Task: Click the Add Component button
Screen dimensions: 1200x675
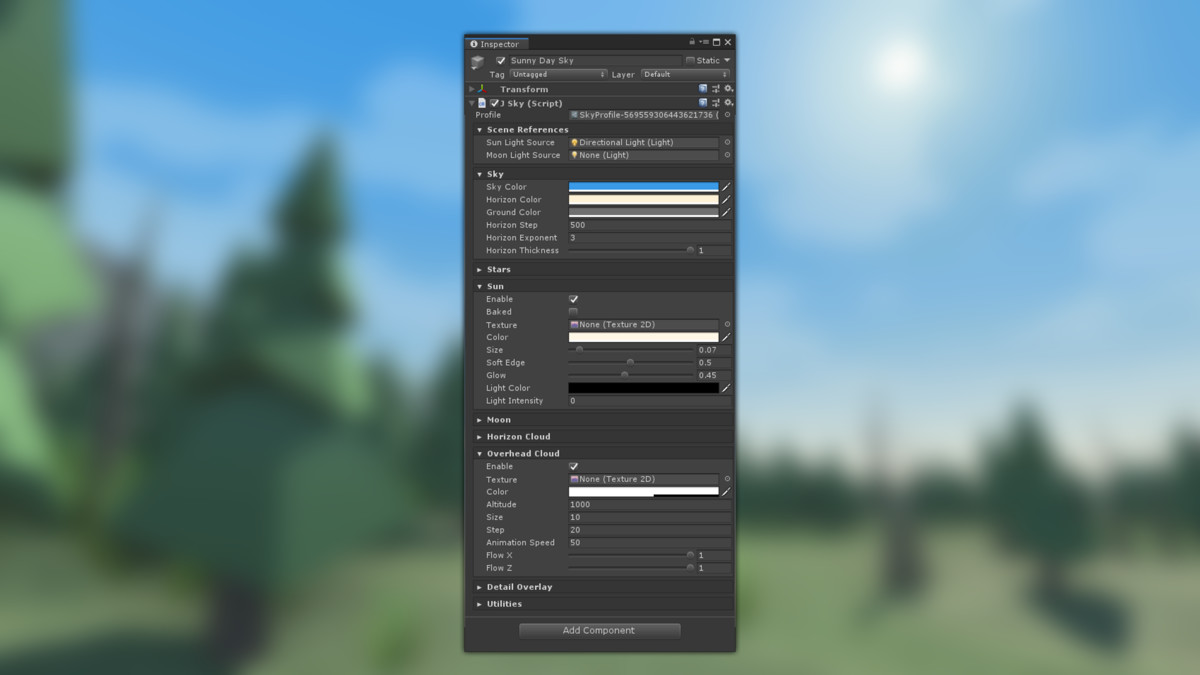Action: point(599,630)
